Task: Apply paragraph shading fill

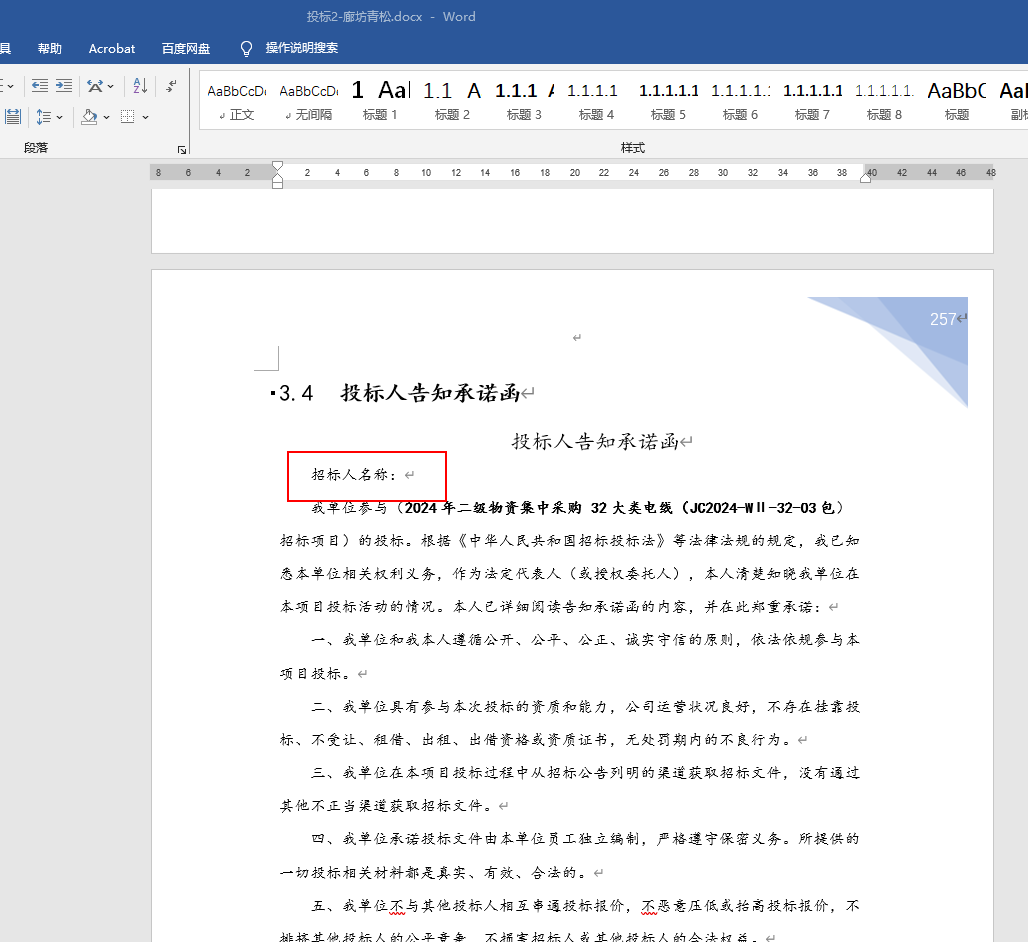Action: [x=89, y=117]
